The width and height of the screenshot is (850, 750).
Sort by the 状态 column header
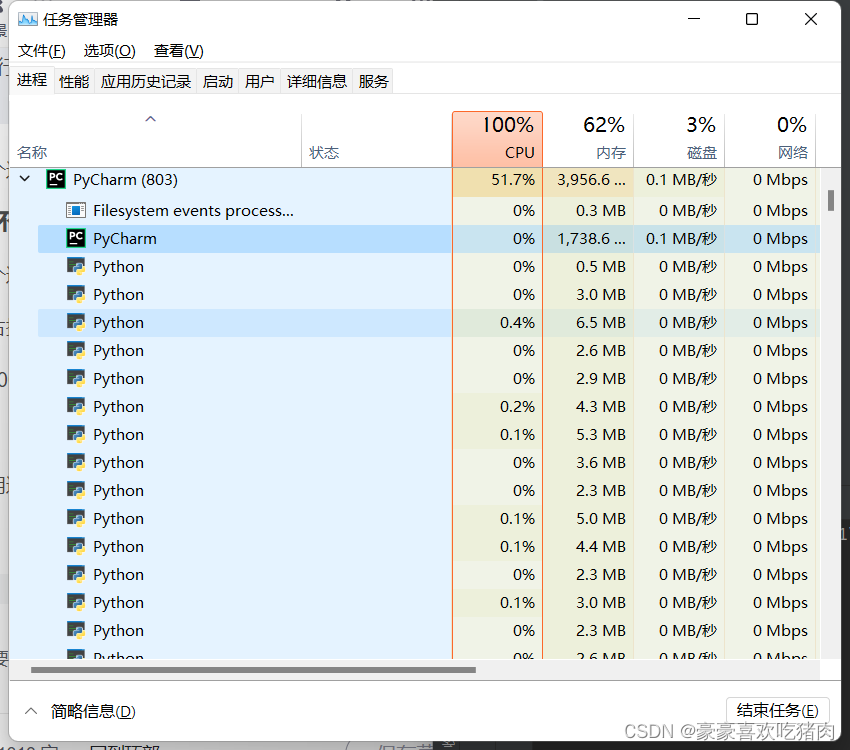coord(377,139)
